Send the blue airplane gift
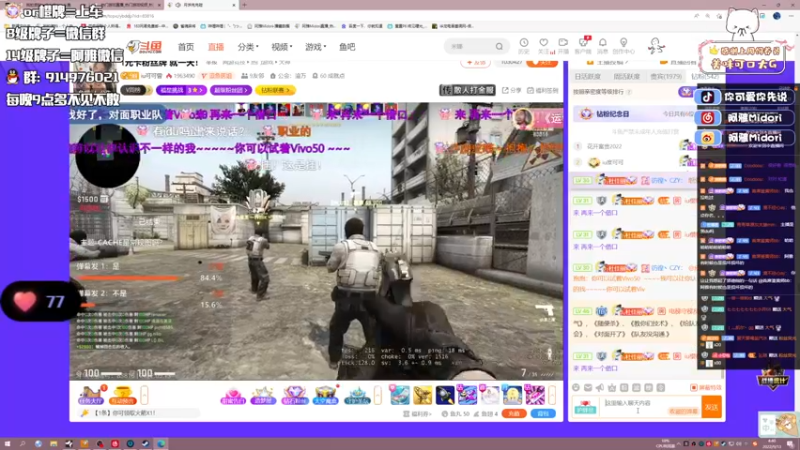 399,395
